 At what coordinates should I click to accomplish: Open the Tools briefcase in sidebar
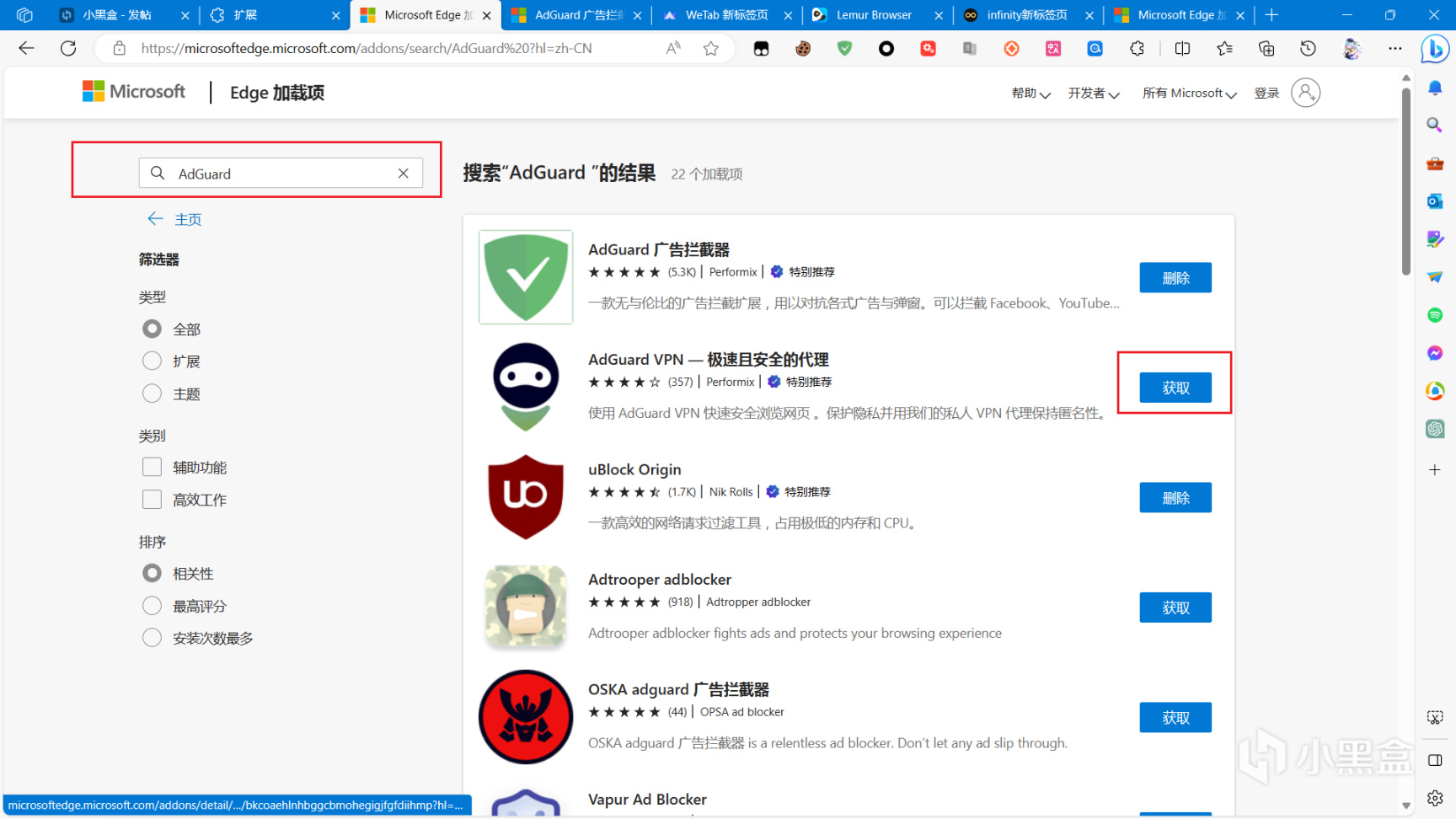point(1435,163)
